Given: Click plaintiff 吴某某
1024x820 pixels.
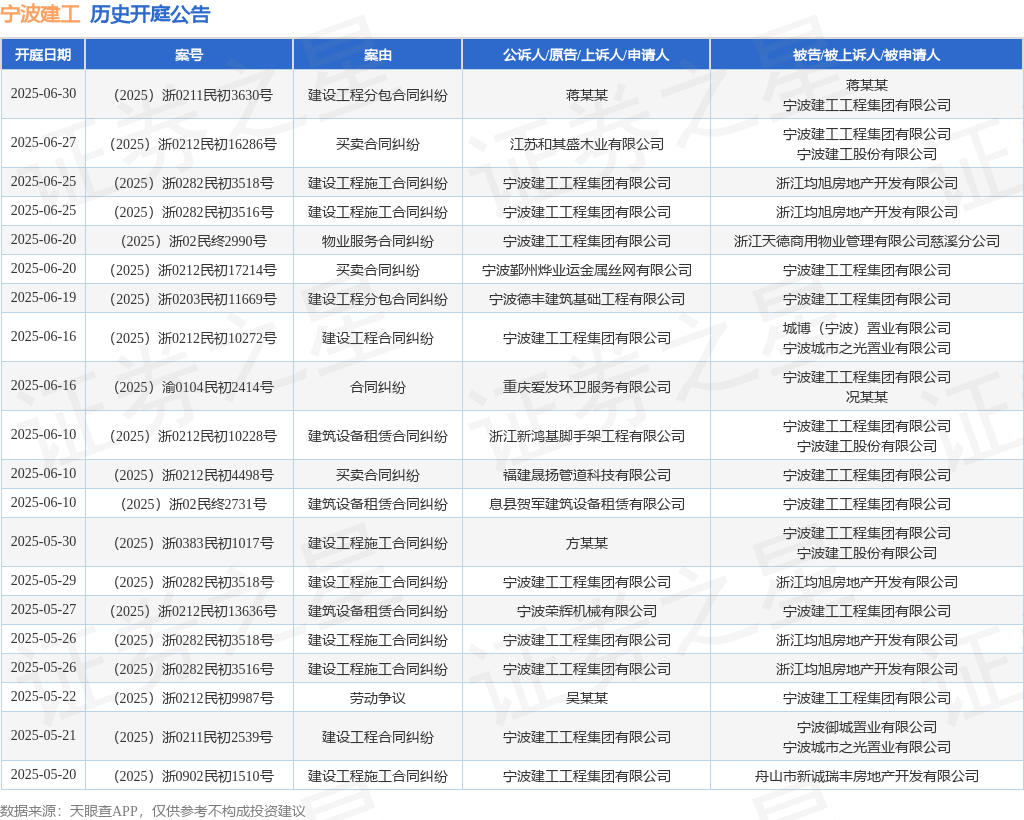Looking at the screenshot, I should pyautogui.click(x=586, y=699).
